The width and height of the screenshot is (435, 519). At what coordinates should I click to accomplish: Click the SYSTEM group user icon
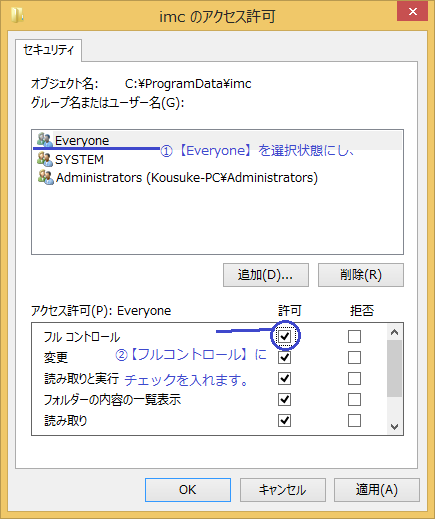pyautogui.click(x=45, y=159)
